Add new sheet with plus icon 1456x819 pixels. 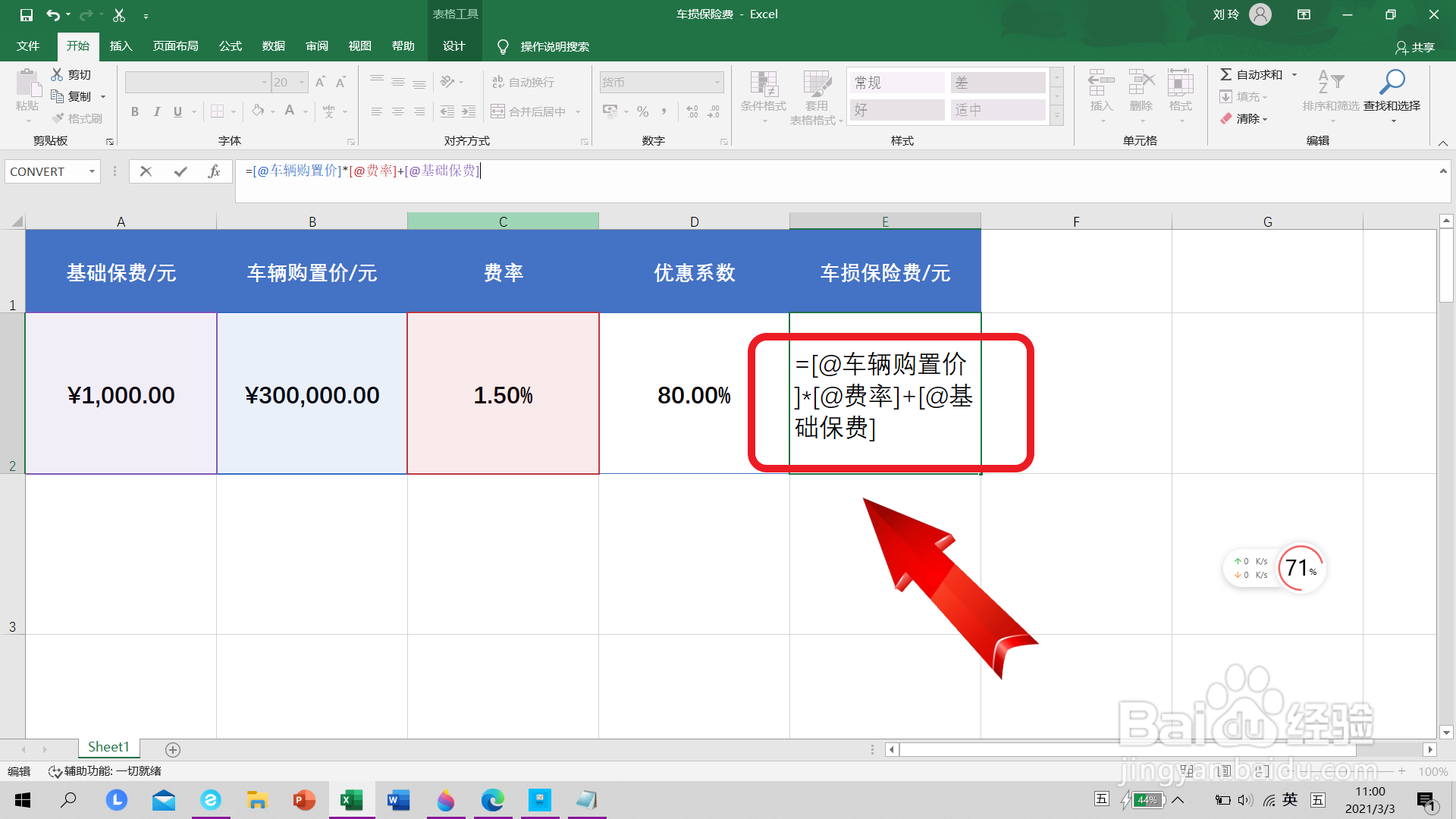click(173, 749)
